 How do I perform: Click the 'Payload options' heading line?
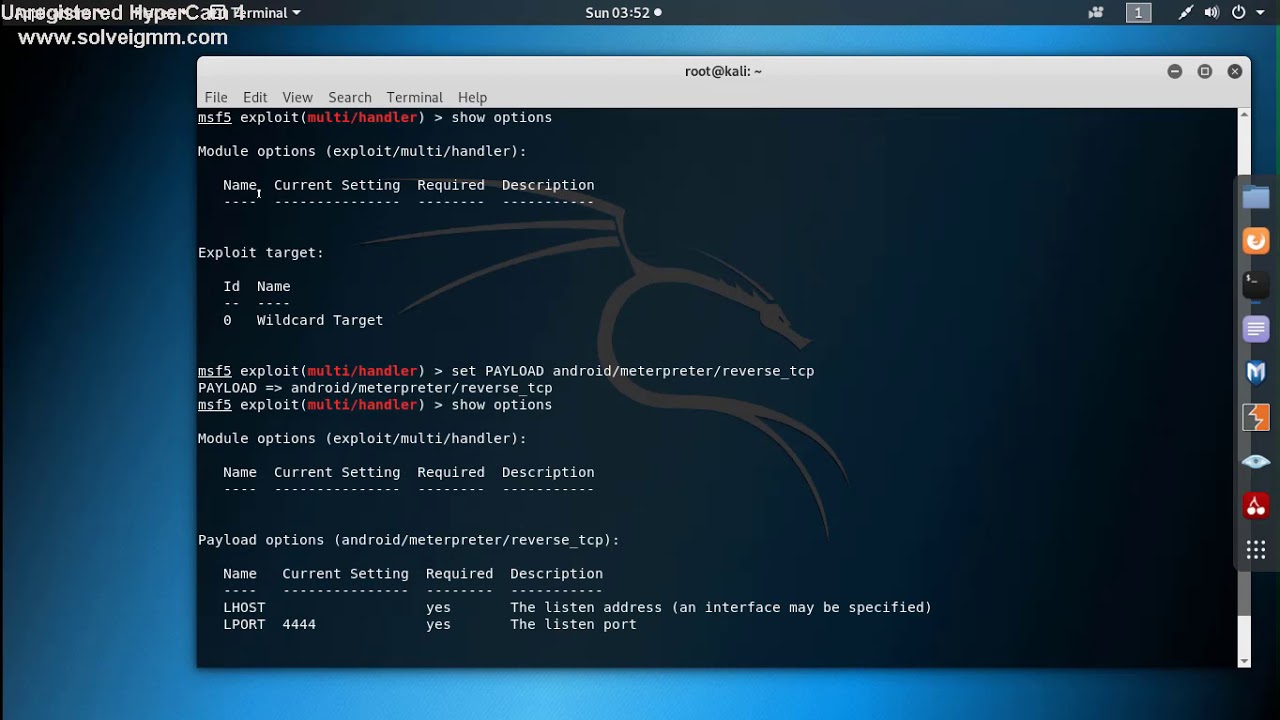[409, 540]
